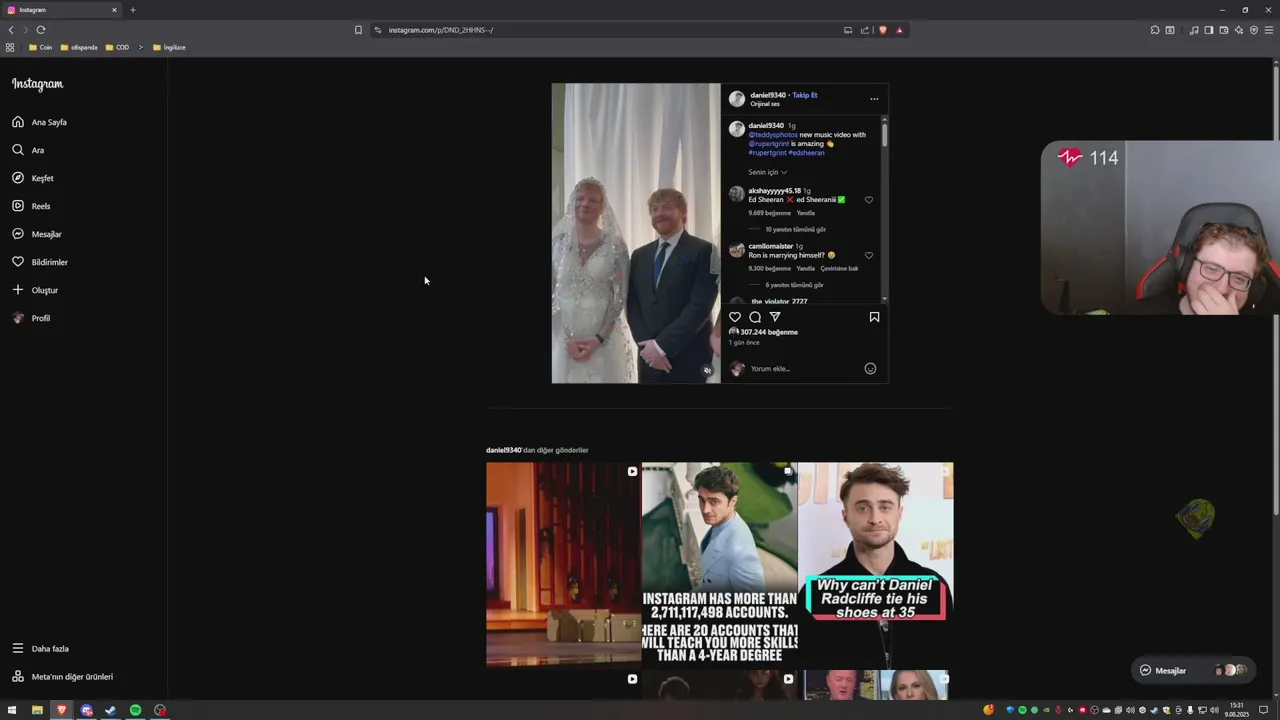Show all 6 replies under camilomaister

click(794, 285)
